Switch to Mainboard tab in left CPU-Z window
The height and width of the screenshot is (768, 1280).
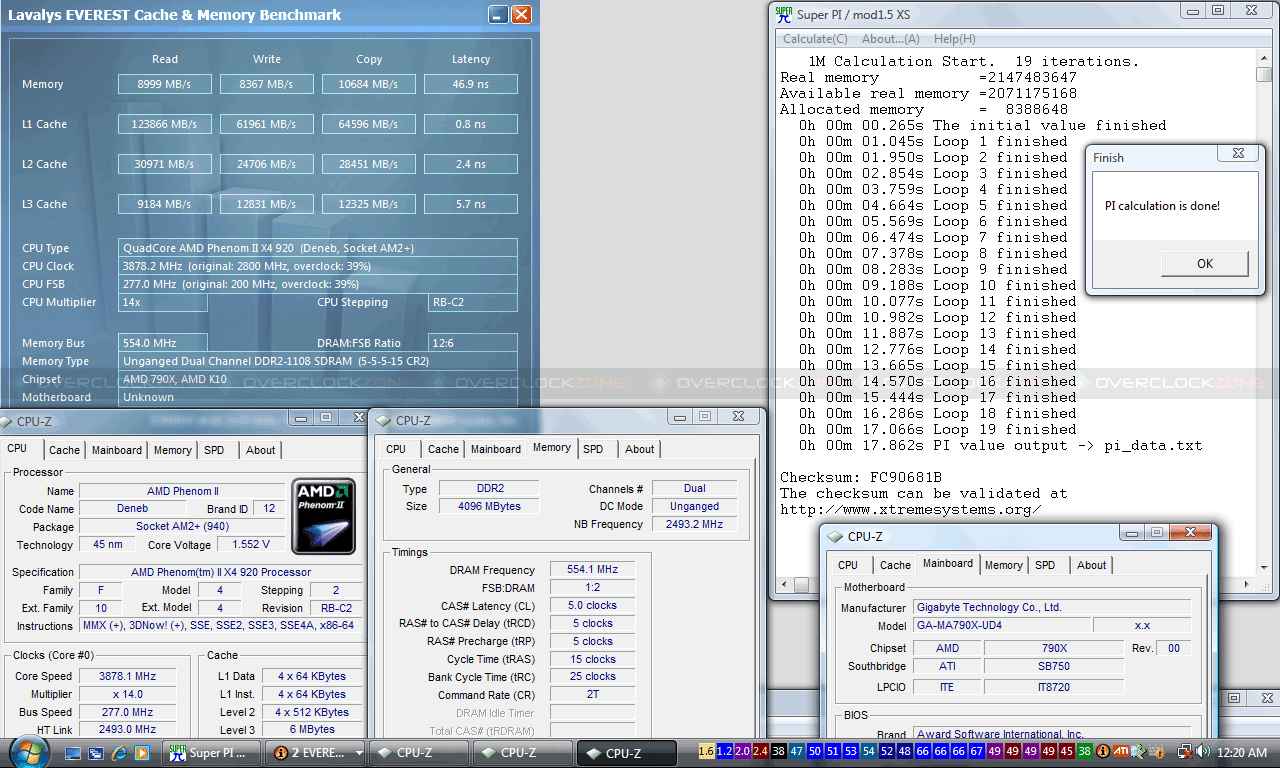(117, 450)
